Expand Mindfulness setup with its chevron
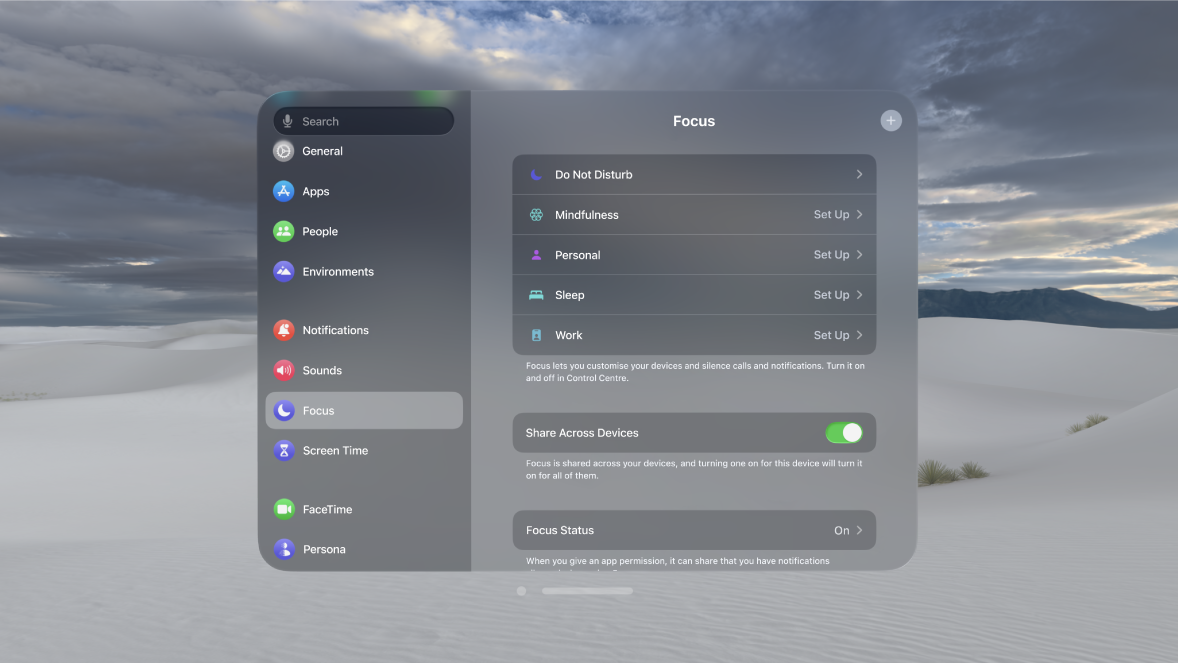This screenshot has width=1178, height=665. 858,214
